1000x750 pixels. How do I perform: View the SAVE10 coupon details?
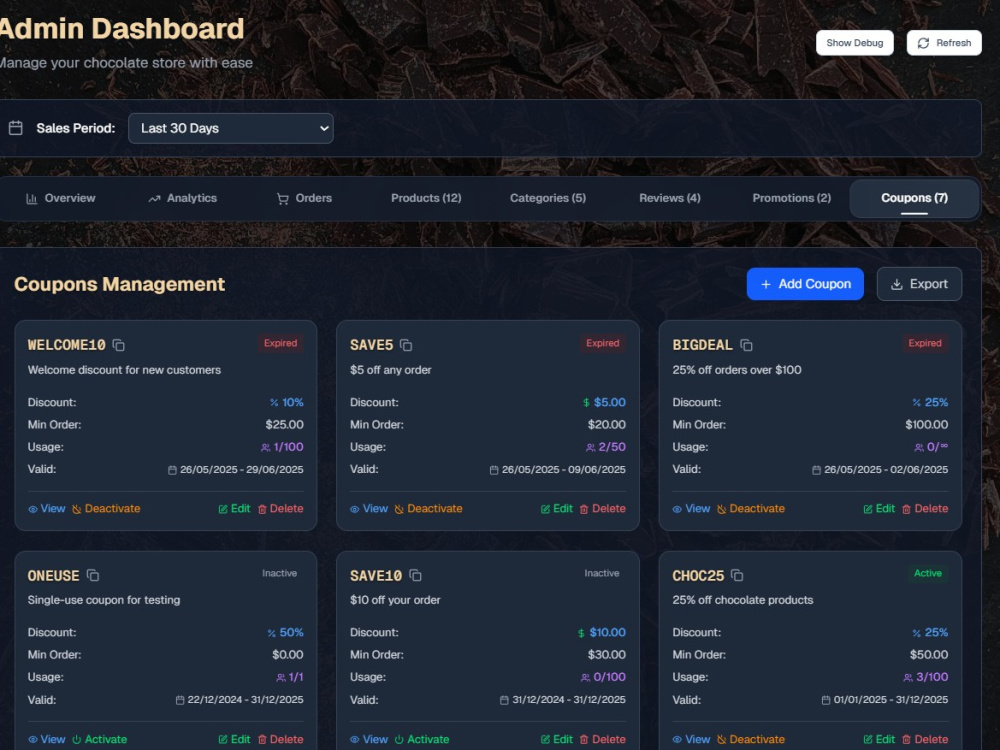[369, 739]
